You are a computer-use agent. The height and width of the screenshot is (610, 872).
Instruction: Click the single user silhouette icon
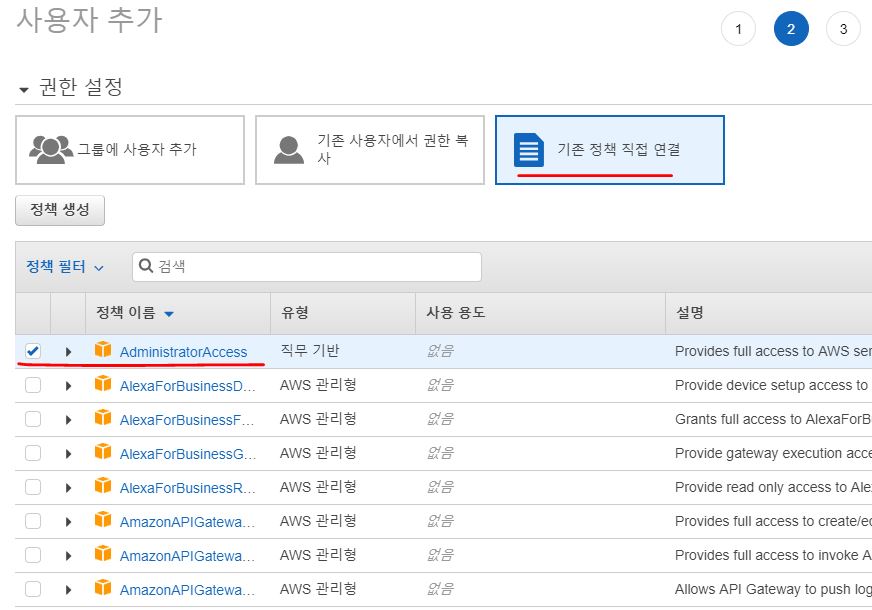coord(289,150)
